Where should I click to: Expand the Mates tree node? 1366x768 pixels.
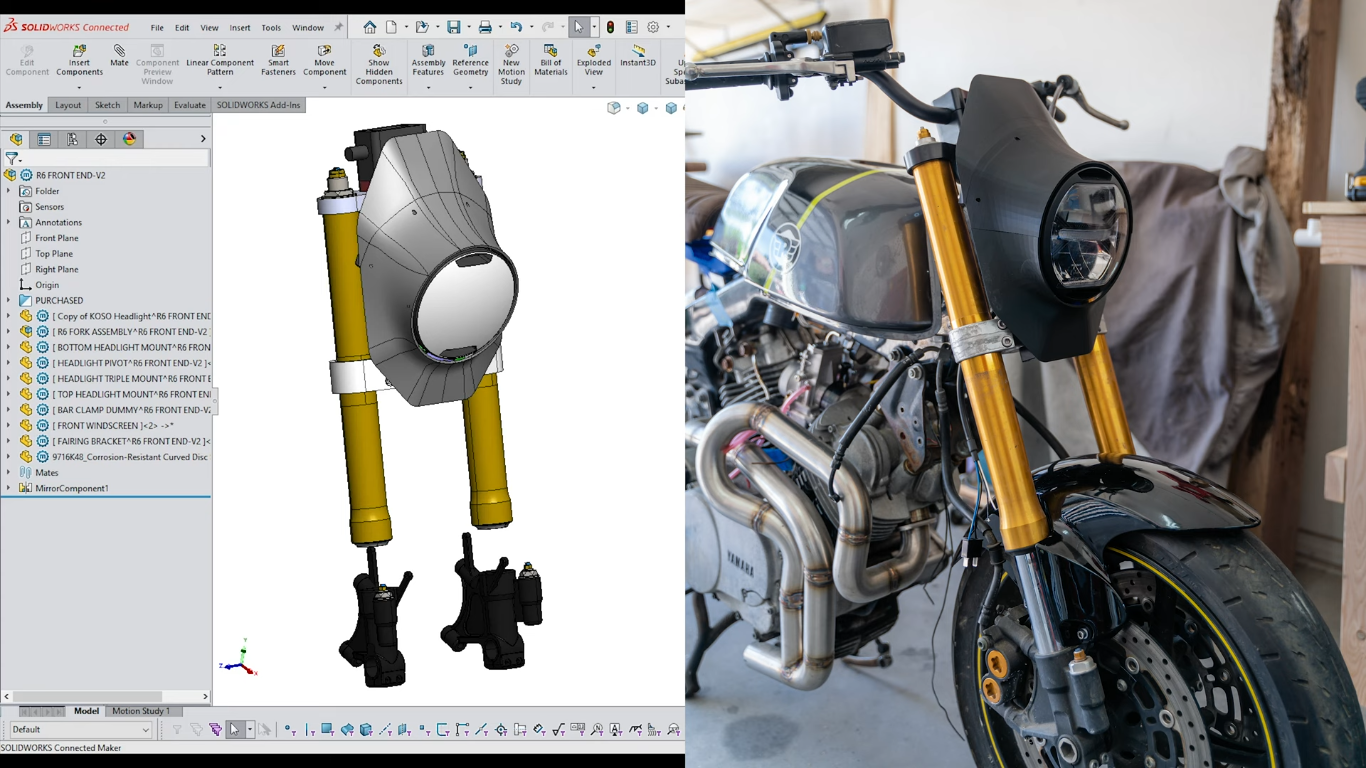pos(9,473)
